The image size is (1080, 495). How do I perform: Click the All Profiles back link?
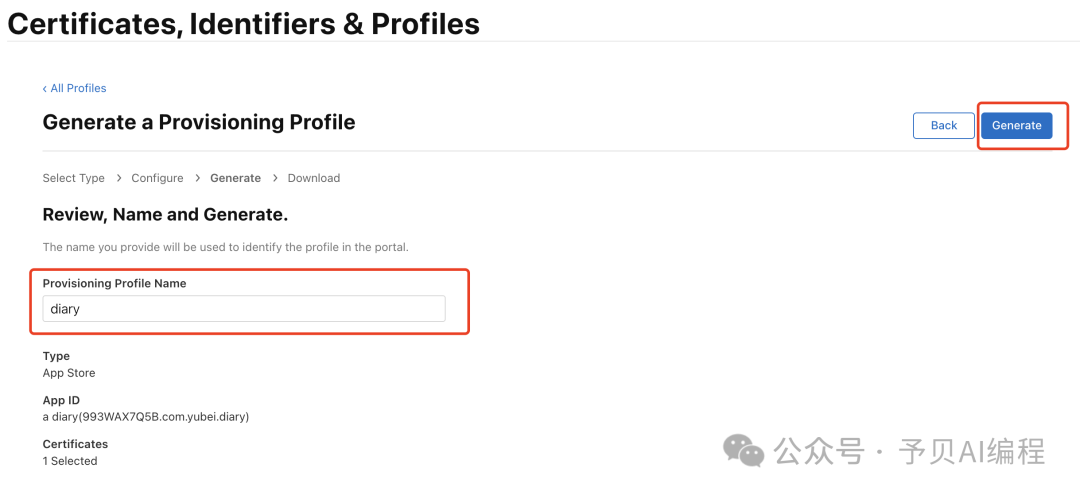(x=75, y=88)
